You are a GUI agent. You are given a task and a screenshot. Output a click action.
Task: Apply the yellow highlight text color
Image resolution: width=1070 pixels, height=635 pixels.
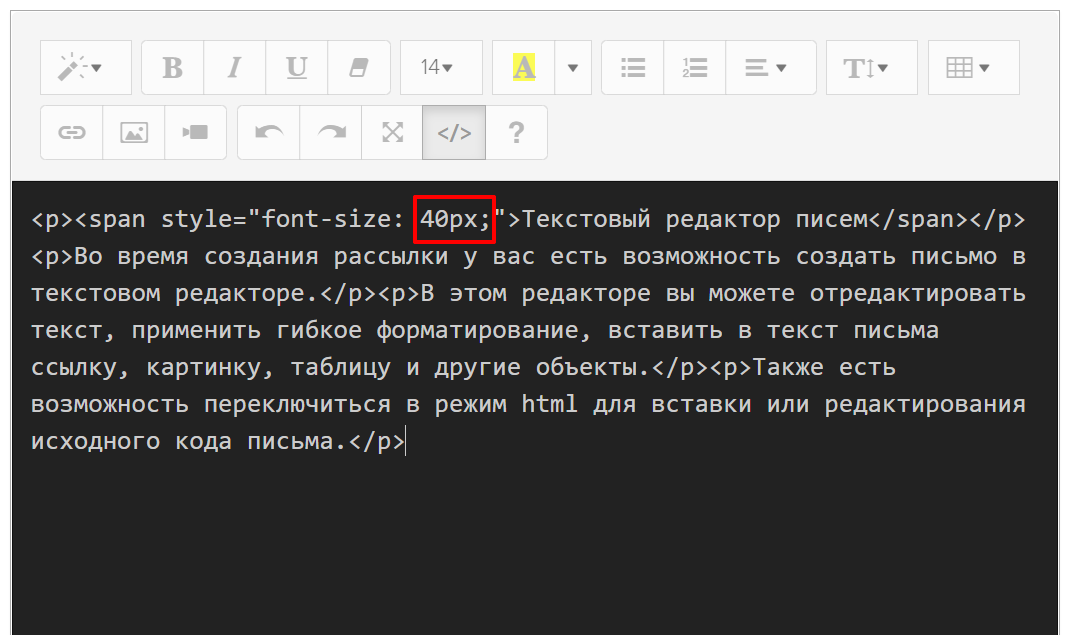tap(523, 68)
